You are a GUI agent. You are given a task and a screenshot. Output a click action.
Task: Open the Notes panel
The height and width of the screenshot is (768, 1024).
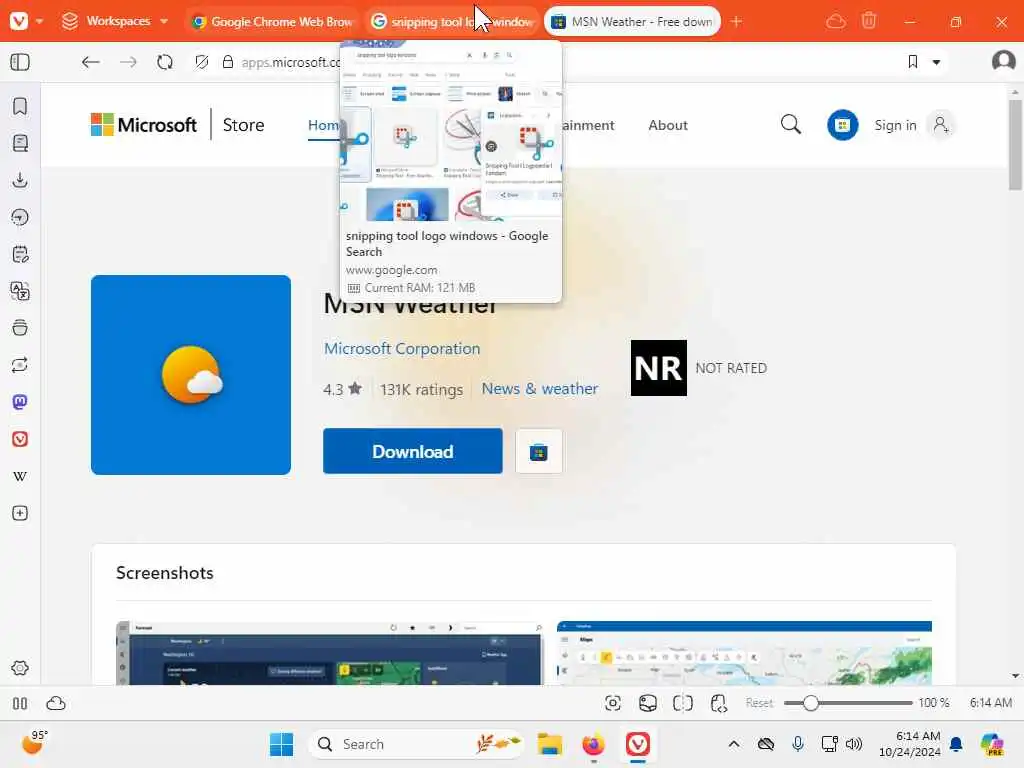(x=20, y=254)
